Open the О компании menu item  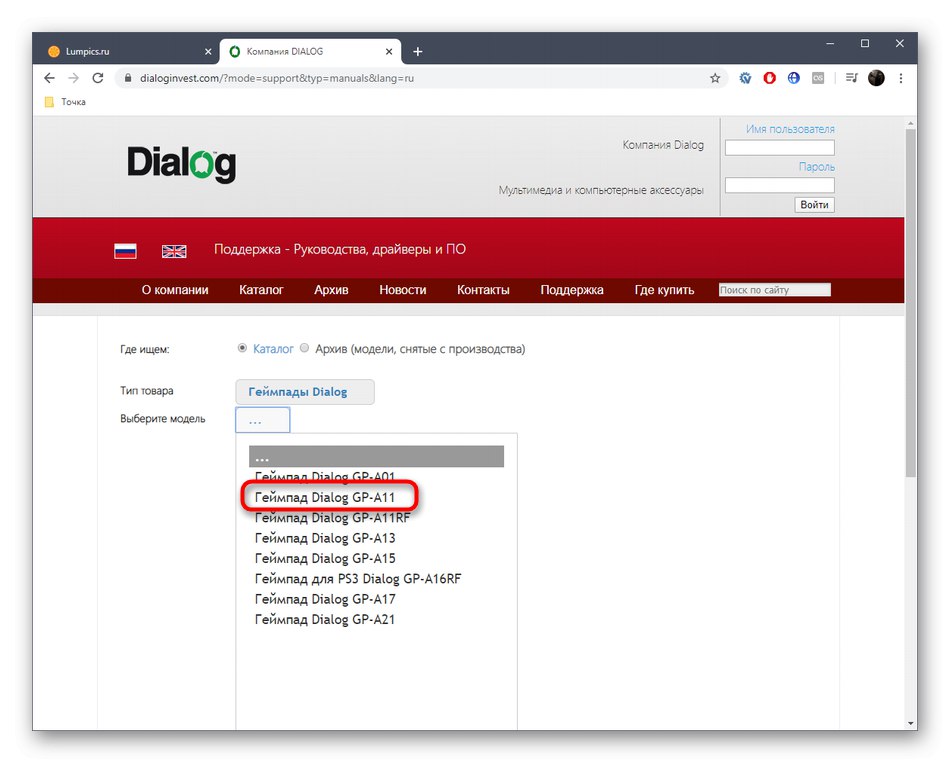coord(175,290)
